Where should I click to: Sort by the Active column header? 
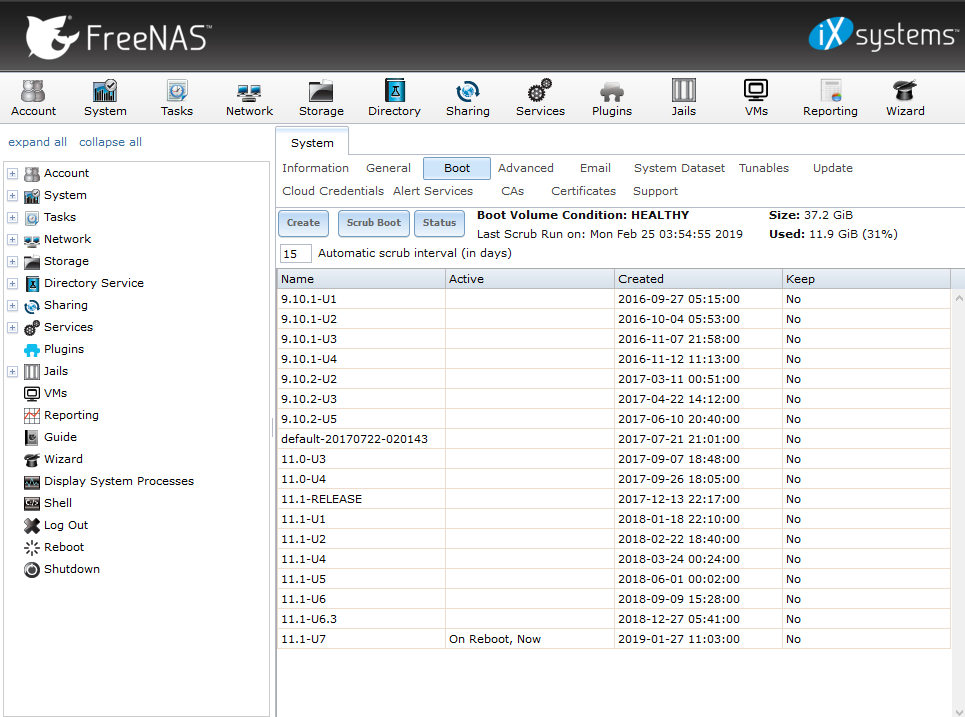(x=529, y=279)
